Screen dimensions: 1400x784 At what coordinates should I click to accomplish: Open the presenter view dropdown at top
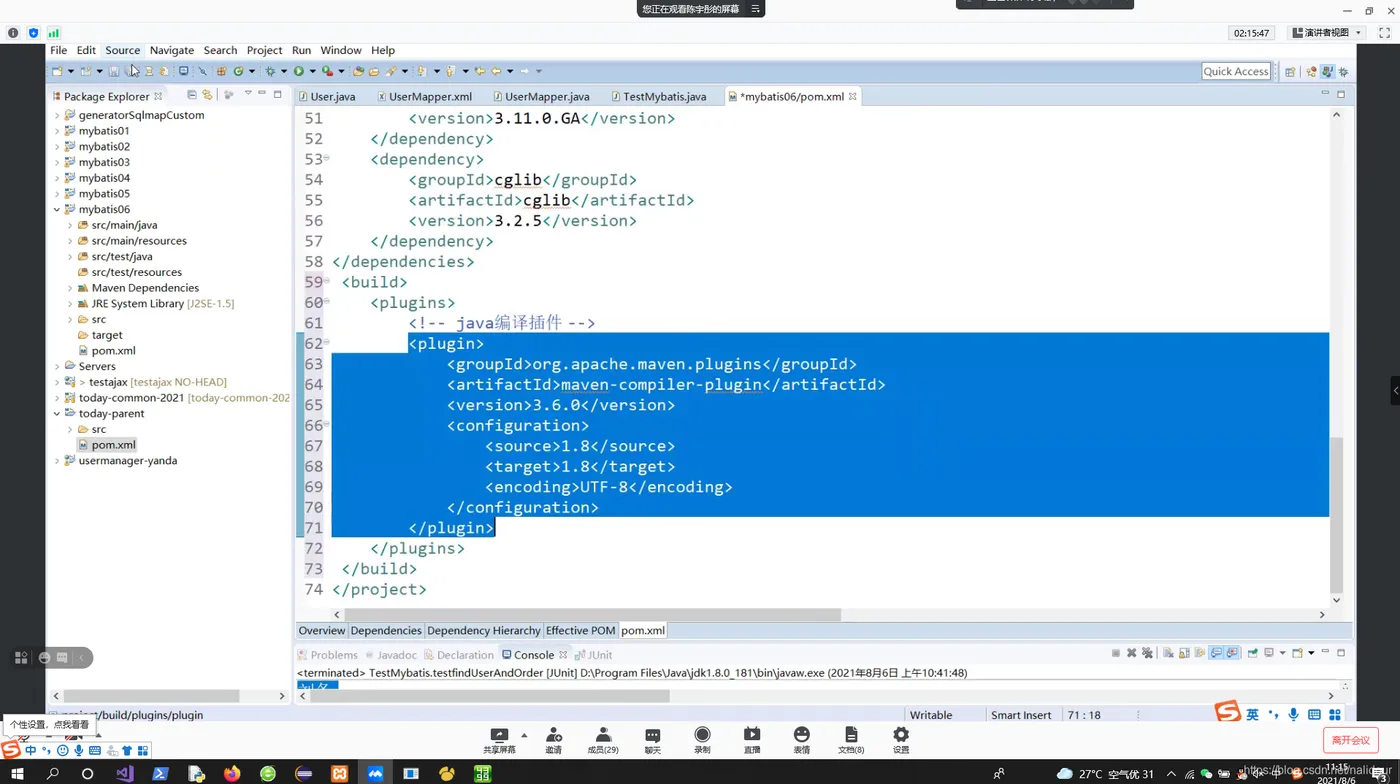coord(1326,32)
